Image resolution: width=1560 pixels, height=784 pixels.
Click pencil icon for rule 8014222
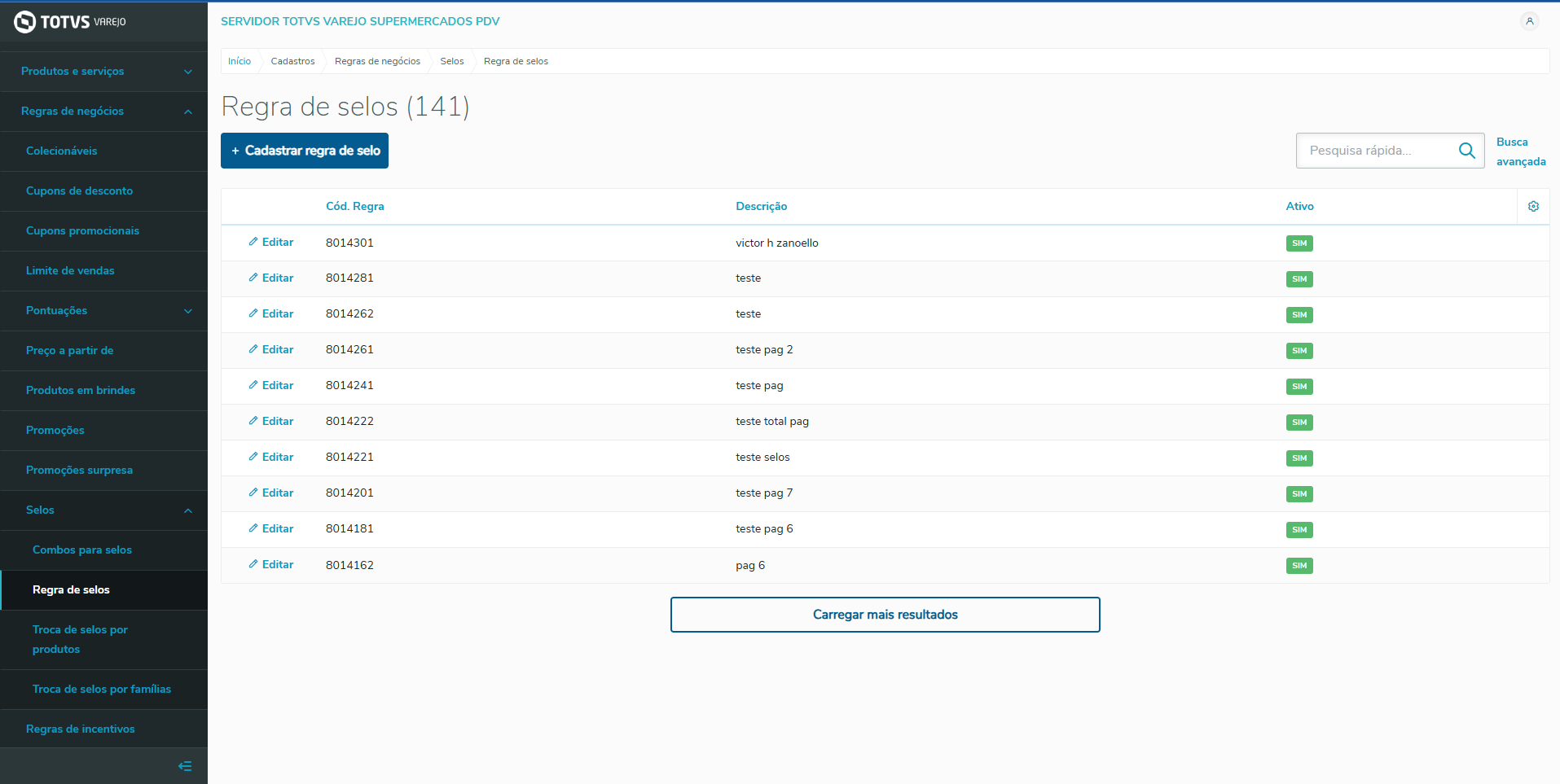coord(253,421)
